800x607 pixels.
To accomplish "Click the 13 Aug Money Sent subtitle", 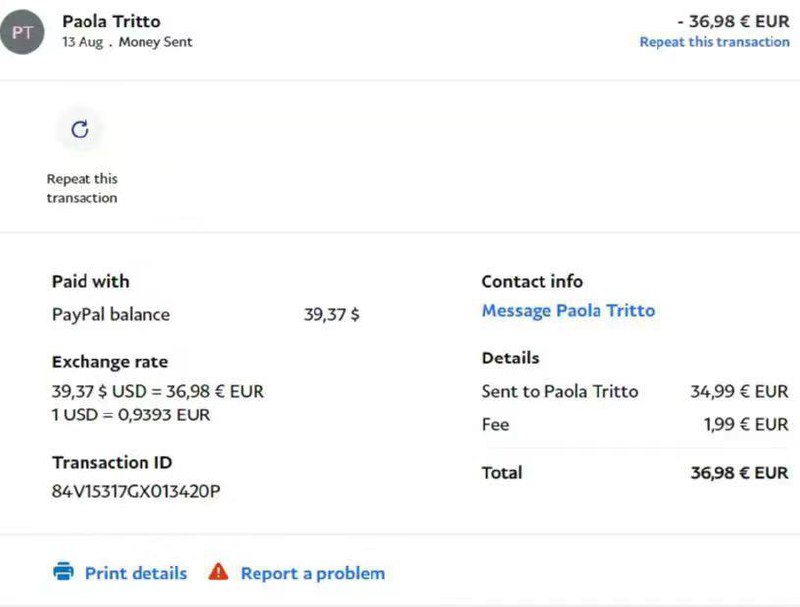I will tap(127, 42).
